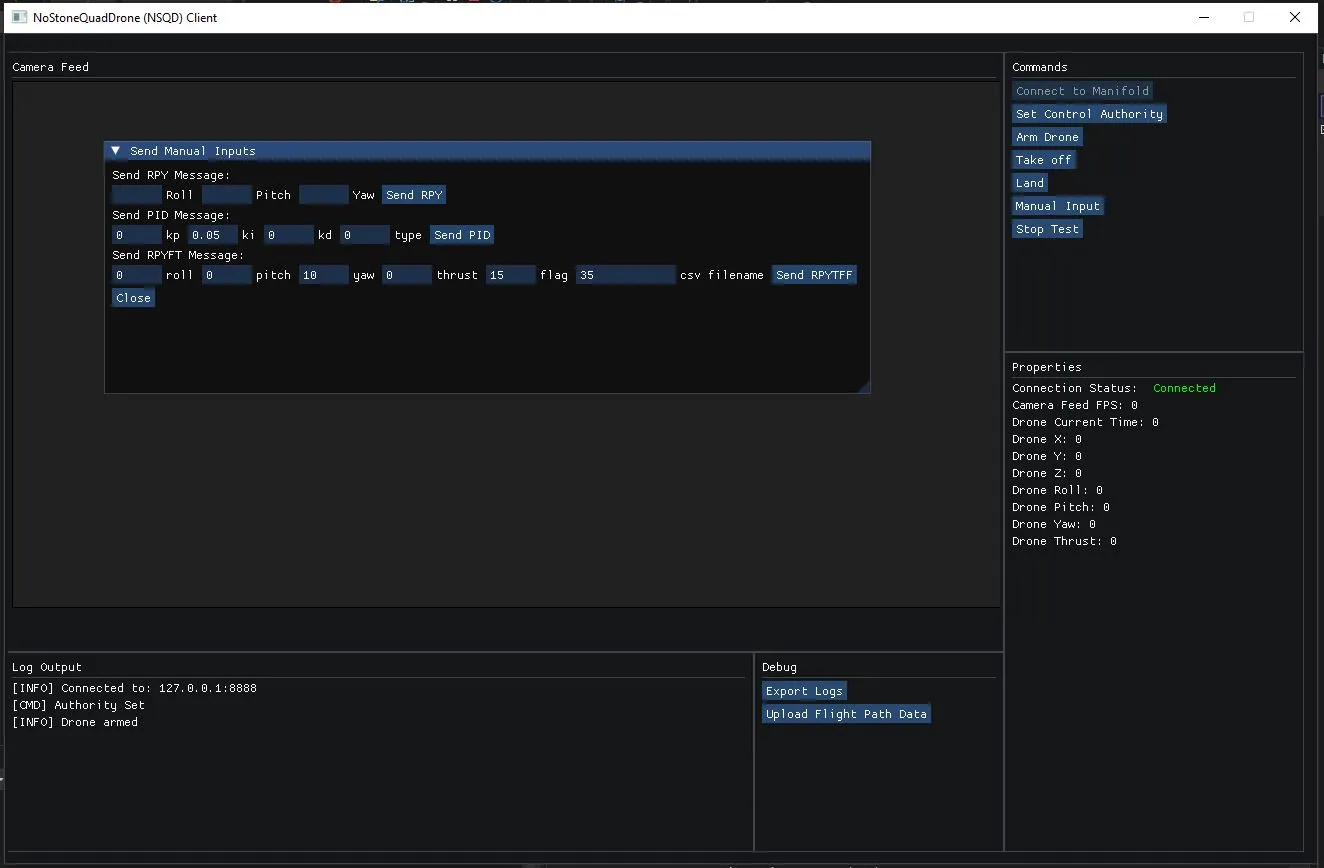Click log line '[CMD] Authority Set'
Image resolution: width=1324 pixels, height=868 pixels.
tap(78, 705)
